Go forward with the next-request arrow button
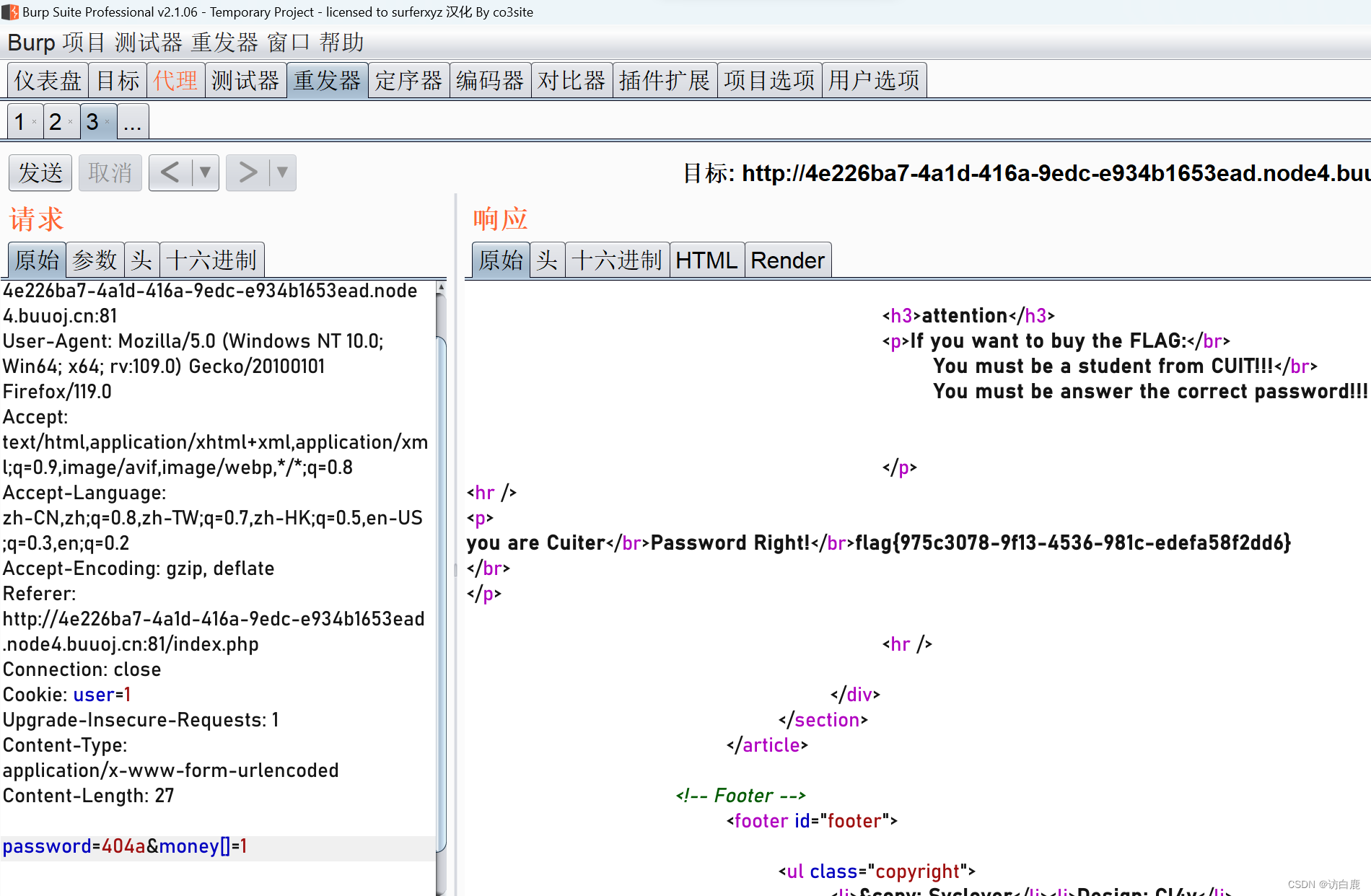The width and height of the screenshot is (1371, 896). click(x=248, y=172)
